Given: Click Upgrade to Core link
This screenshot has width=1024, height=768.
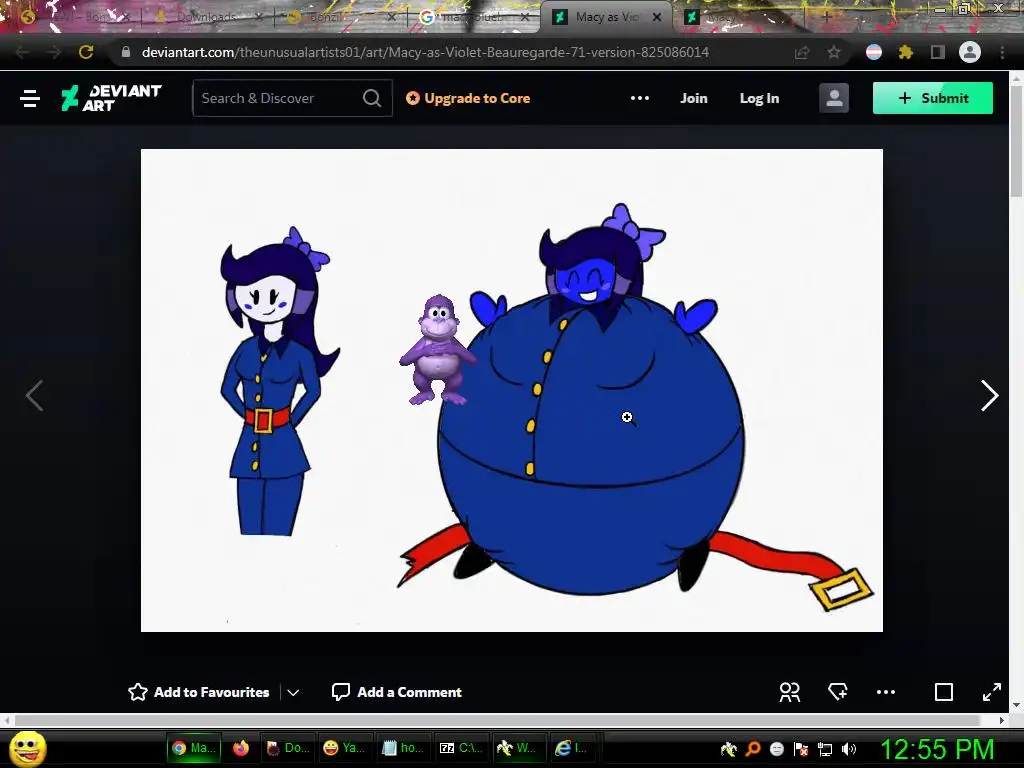Looking at the screenshot, I should 468,98.
